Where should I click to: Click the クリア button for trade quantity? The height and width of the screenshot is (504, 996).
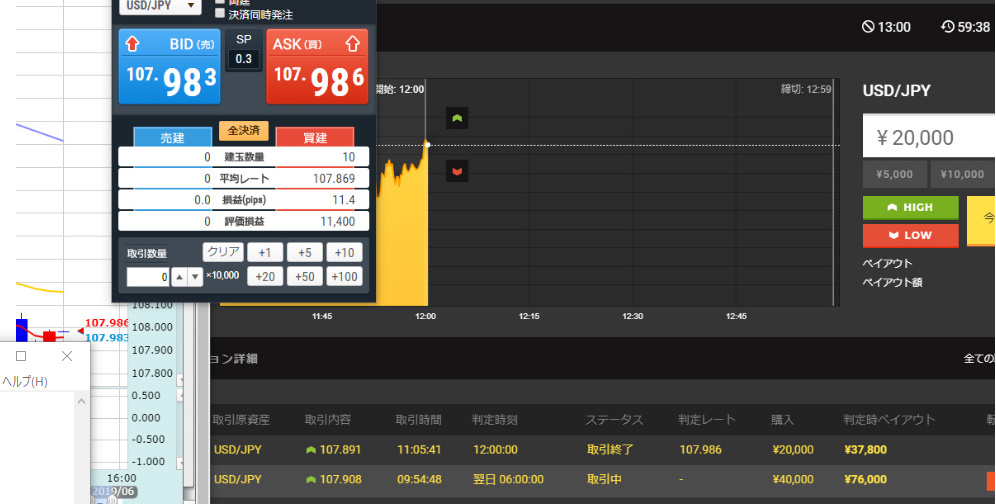click(x=224, y=252)
